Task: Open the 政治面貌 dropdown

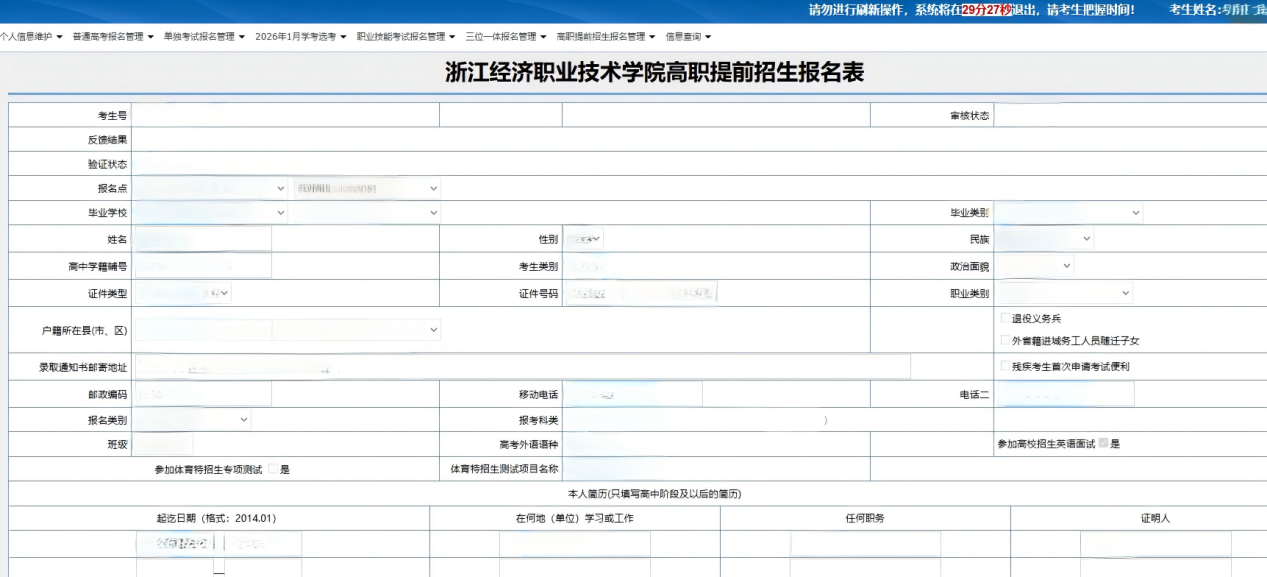Action: [x=1034, y=265]
